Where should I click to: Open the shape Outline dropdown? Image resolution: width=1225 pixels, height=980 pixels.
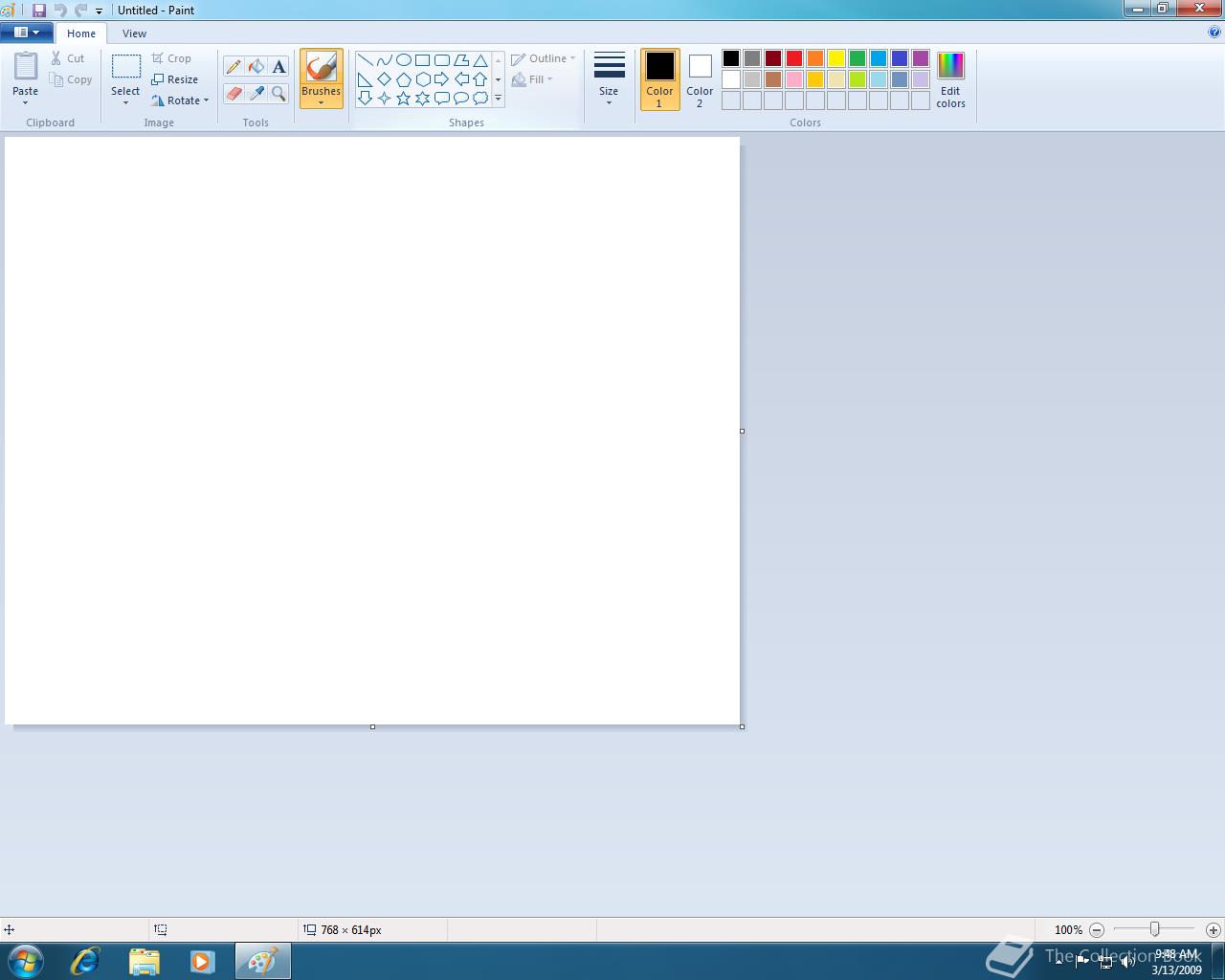tap(544, 58)
